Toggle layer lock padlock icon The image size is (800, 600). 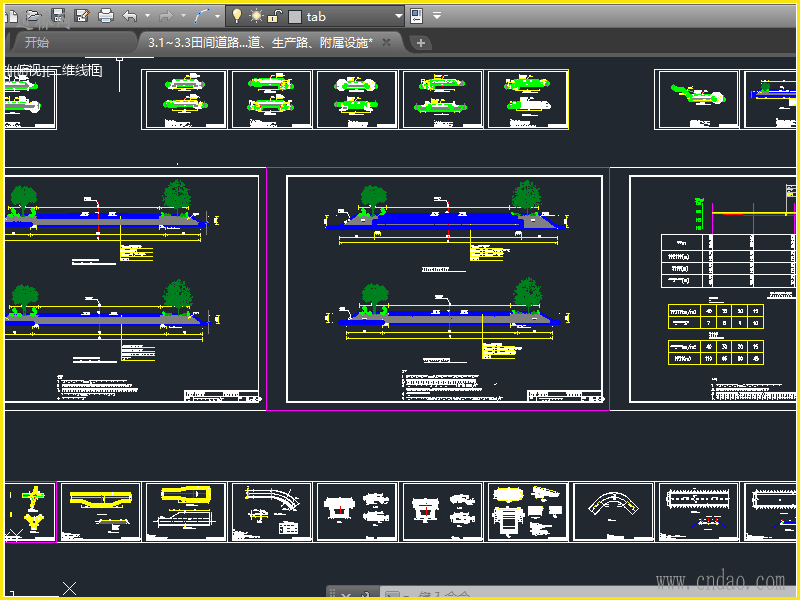275,16
